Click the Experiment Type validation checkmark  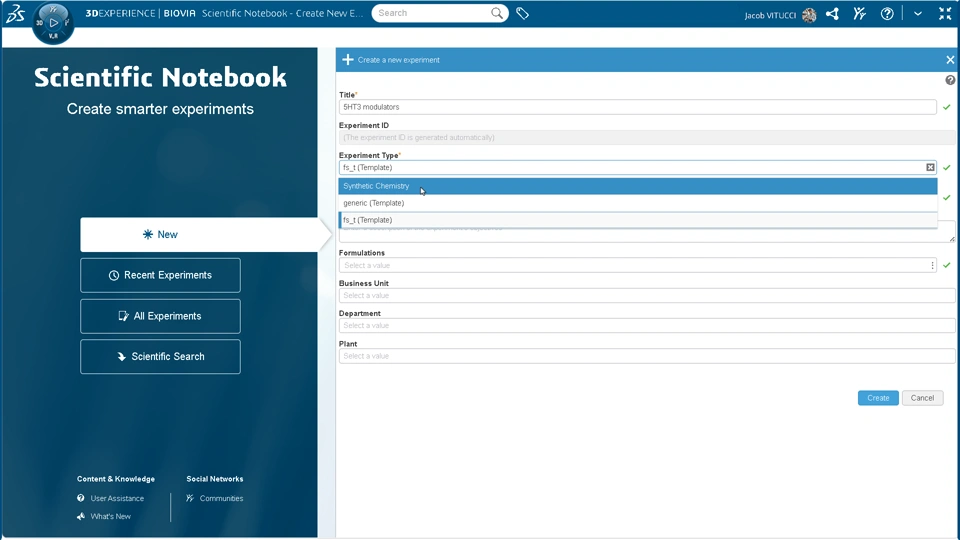click(x=947, y=167)
